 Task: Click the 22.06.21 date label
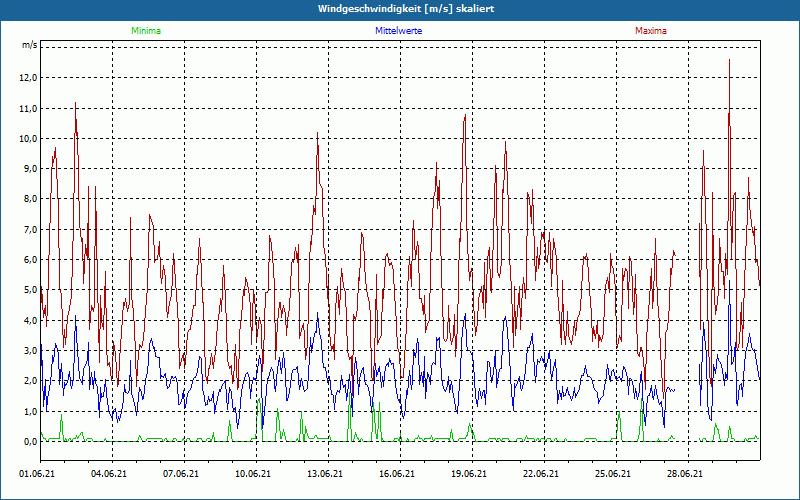[540, 474]
